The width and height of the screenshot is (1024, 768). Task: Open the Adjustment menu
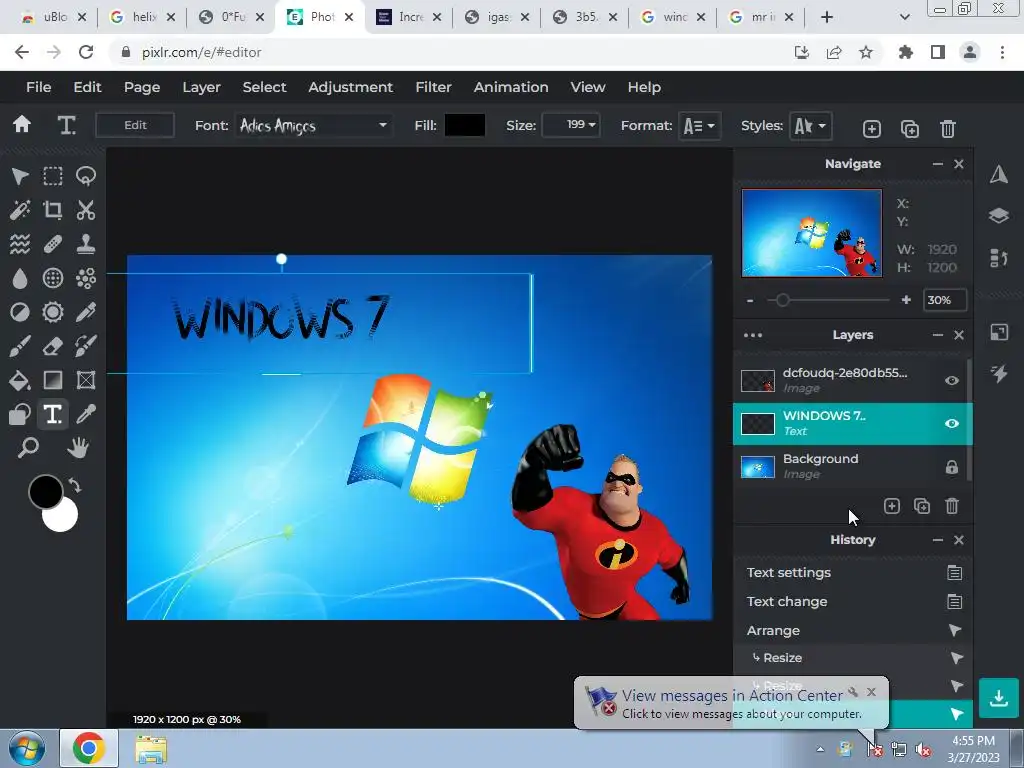click(x=351, y=87)
